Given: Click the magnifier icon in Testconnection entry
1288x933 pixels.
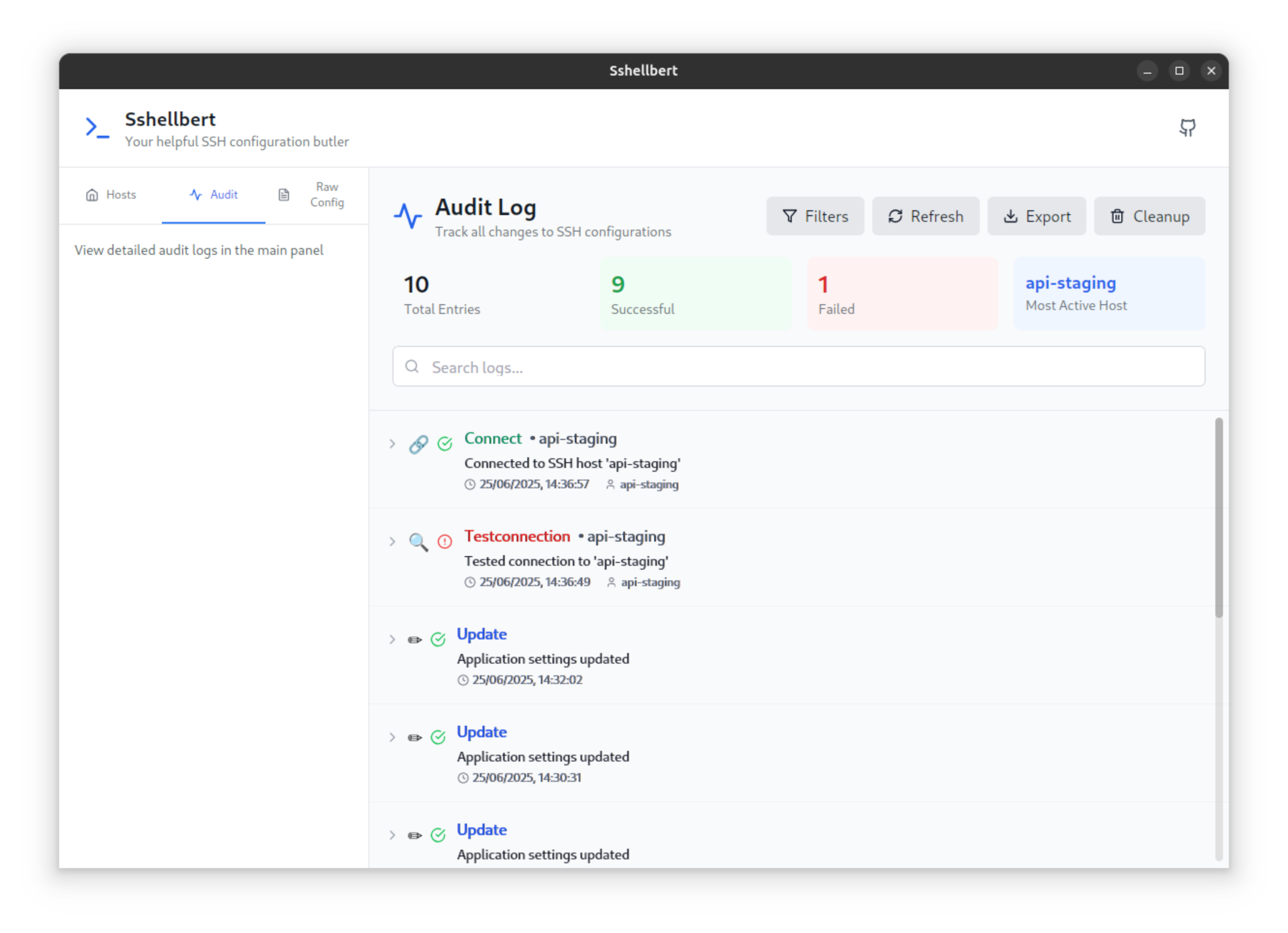Looking at the screenshot, I should 419,542.
